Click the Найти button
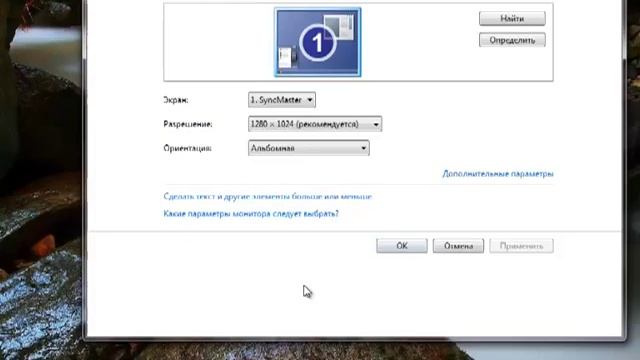The height and width of the screenshot is (360, 640). tap(512, 18)
